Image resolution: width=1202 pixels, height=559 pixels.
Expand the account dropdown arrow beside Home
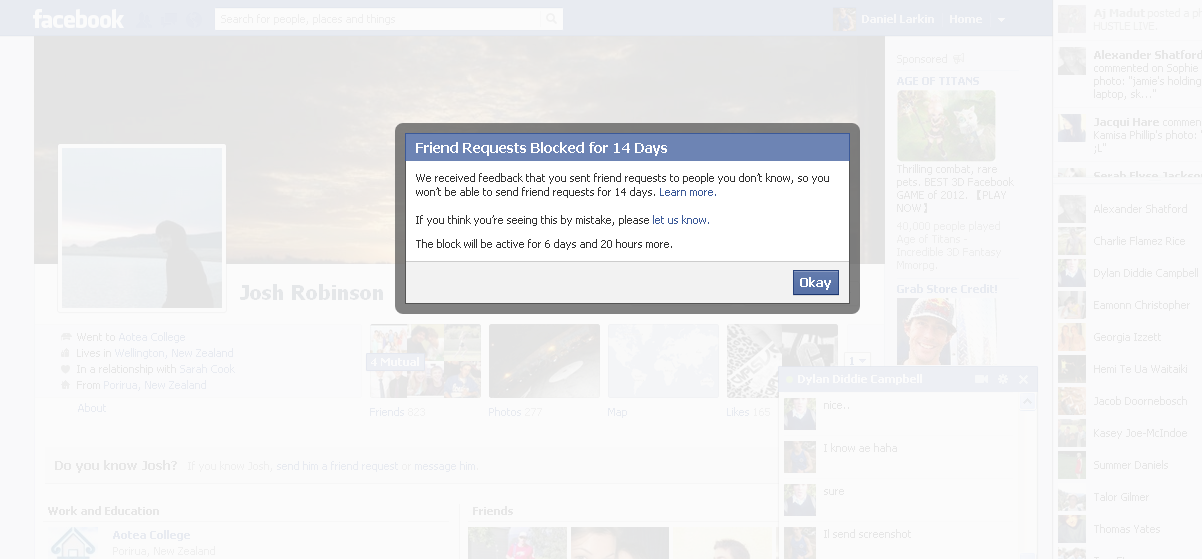pos(1001,19)
